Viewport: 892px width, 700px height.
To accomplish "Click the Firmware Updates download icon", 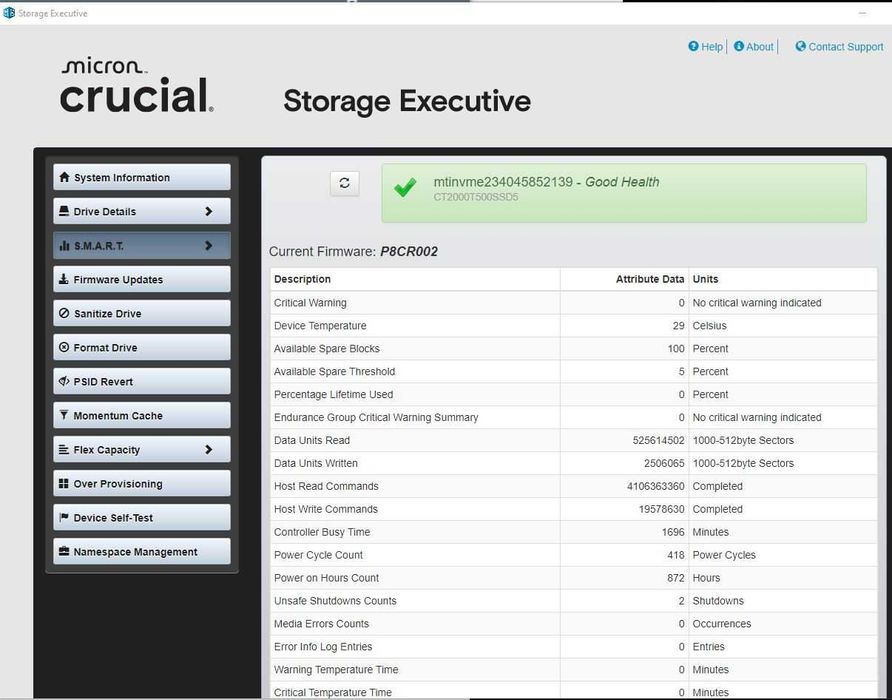I will [64, 279].
